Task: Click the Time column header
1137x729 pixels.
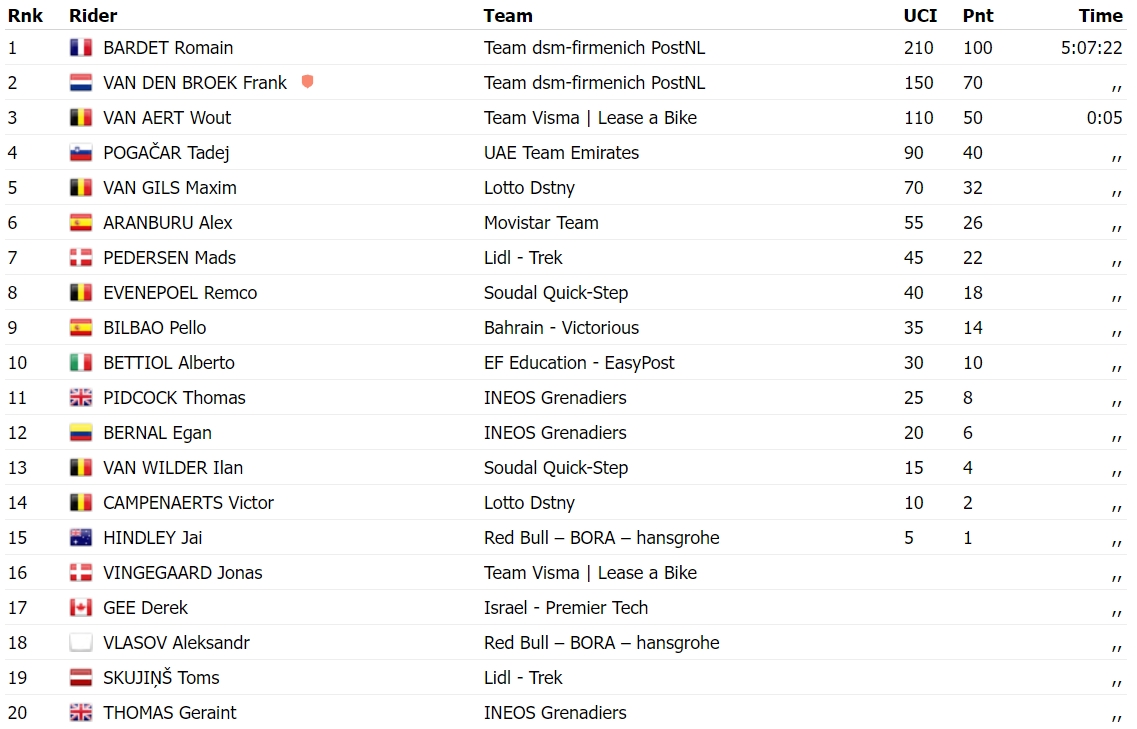Action: coord(1100,15)
